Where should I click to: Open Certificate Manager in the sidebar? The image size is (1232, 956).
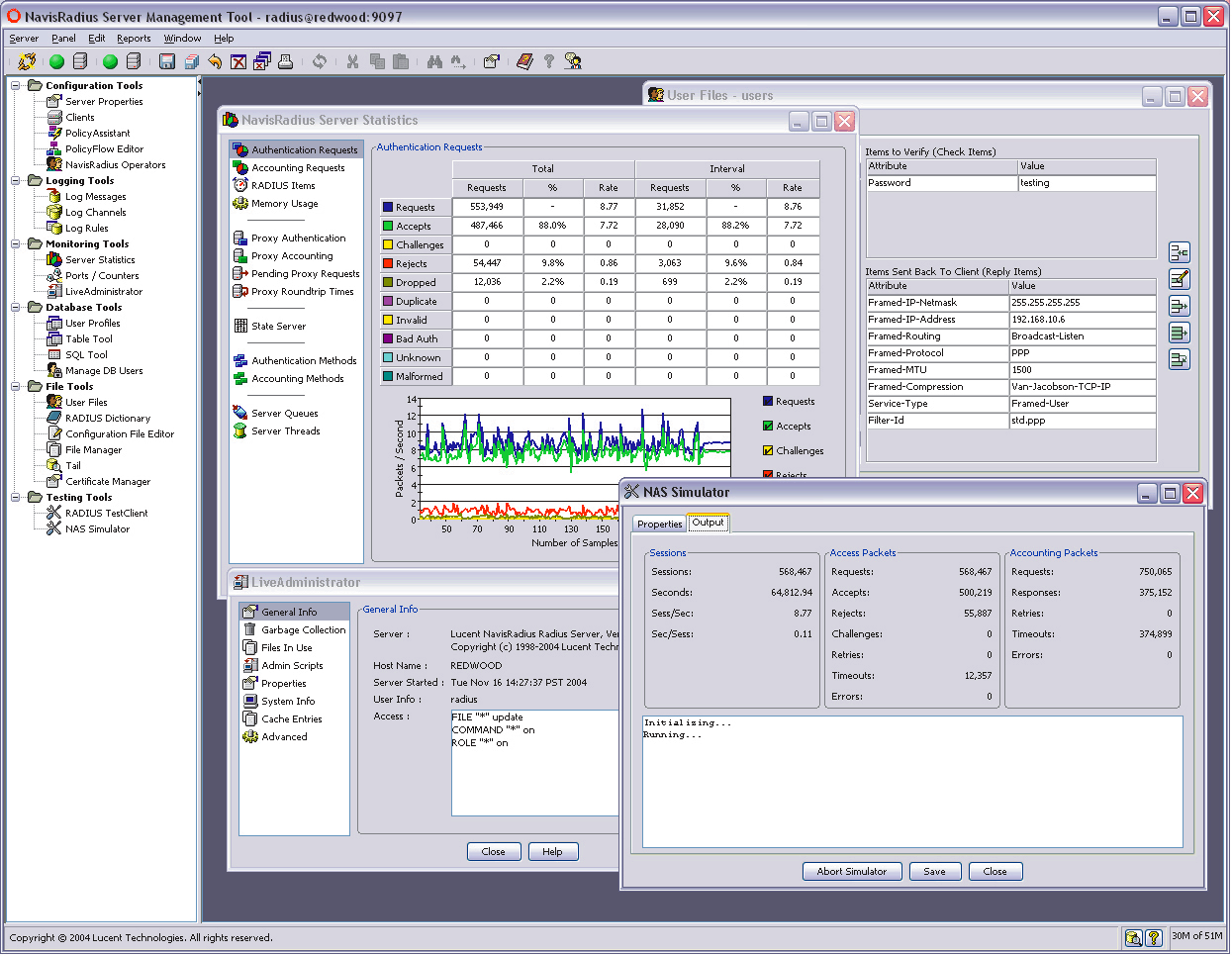[108, 482]
